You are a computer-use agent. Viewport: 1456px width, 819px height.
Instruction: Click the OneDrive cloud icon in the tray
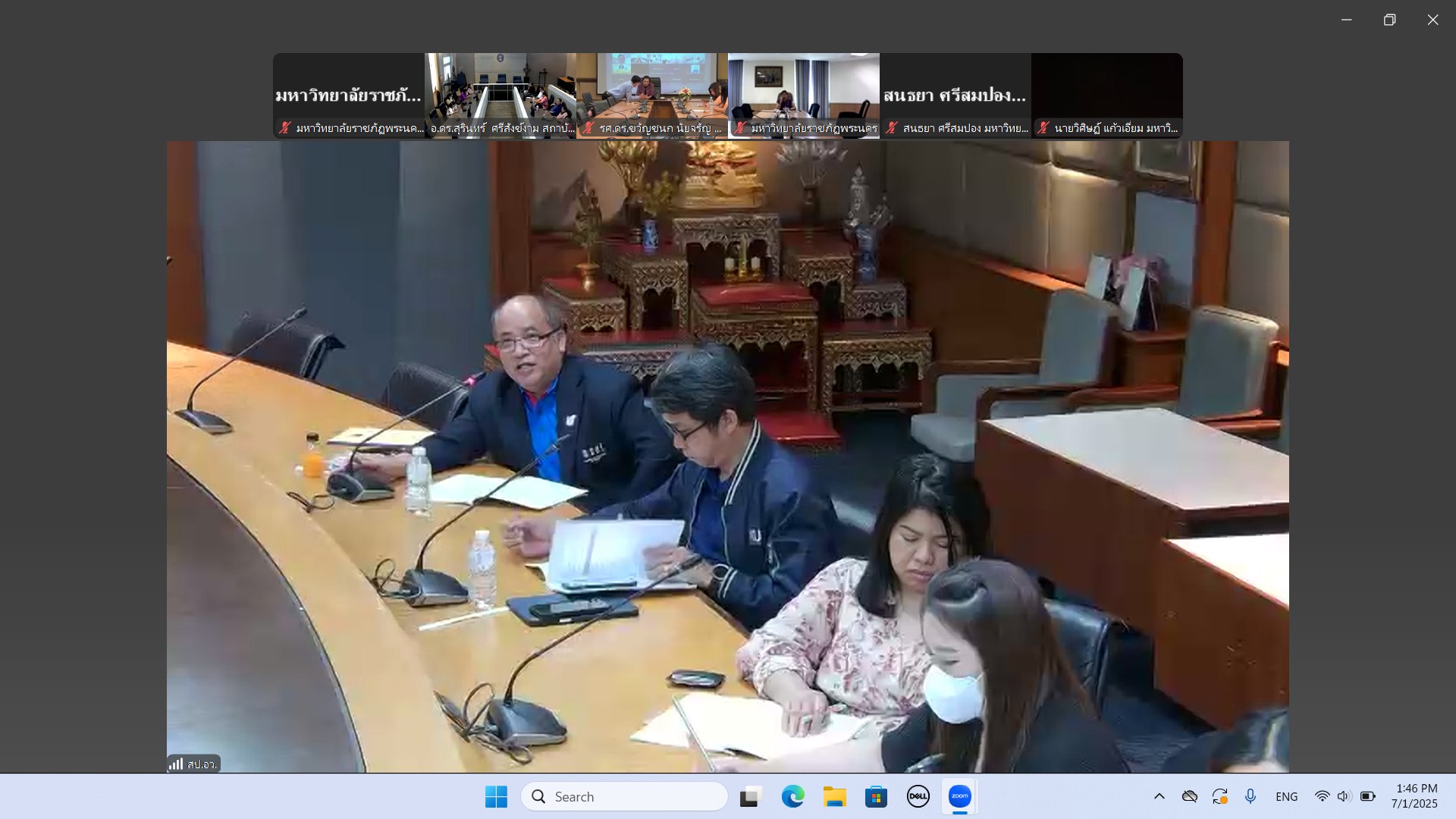coord(1189,796)
